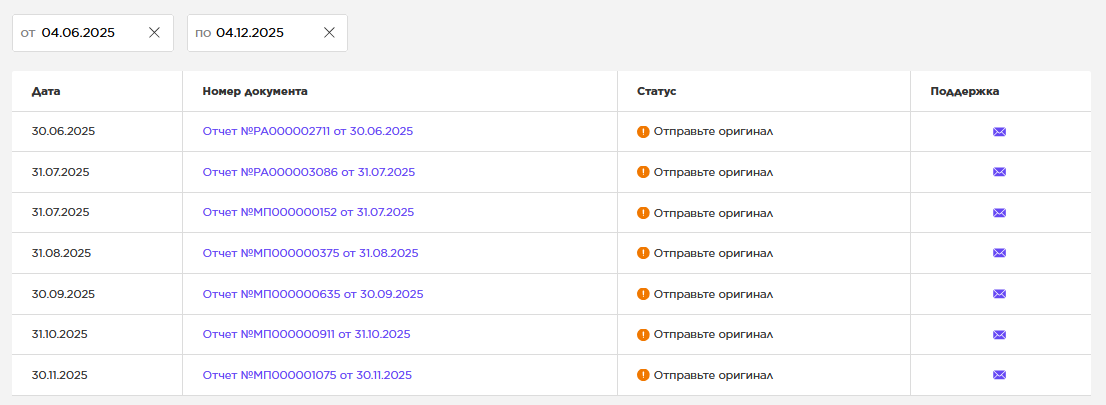This screenshot has width=1106, height=405.
Task: Open report №МП000000375 от 31.08.2025
Action: tap(310, 253)
